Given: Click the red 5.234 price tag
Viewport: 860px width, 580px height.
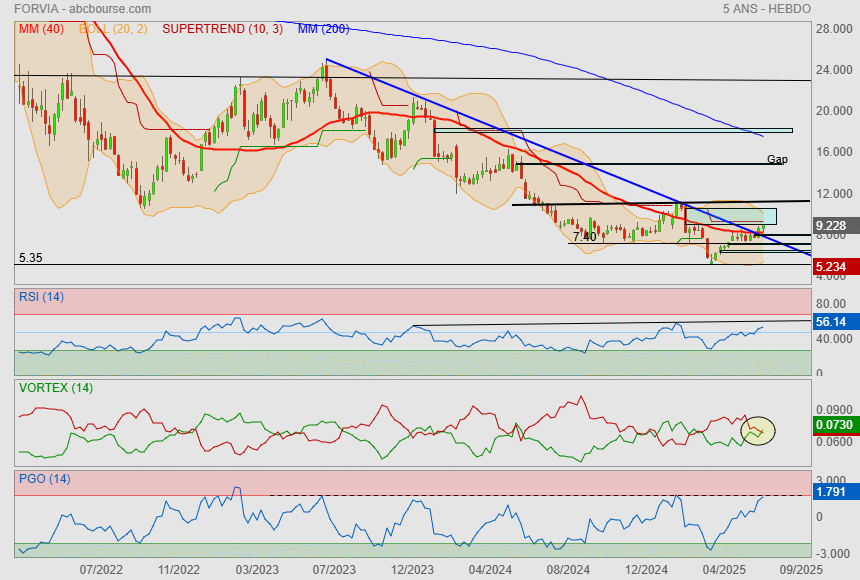Looking at the screenshot, I should [836, 267].
